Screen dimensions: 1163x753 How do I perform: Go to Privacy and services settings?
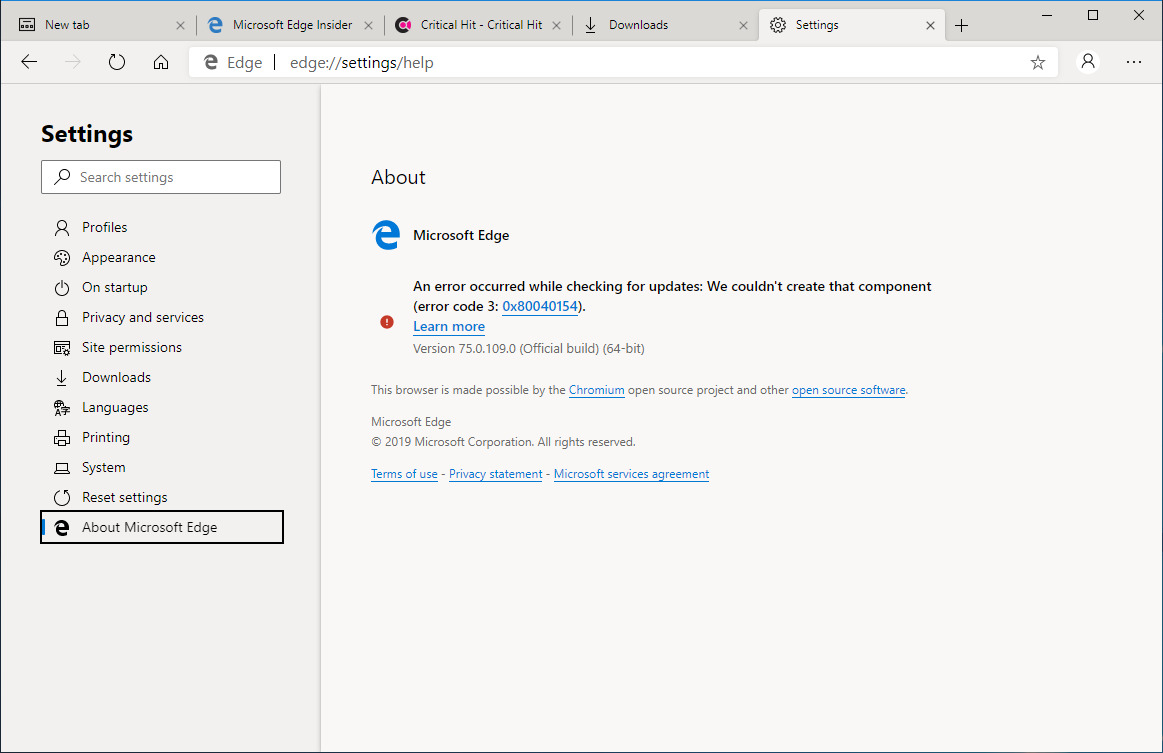(x=142, y=317)
